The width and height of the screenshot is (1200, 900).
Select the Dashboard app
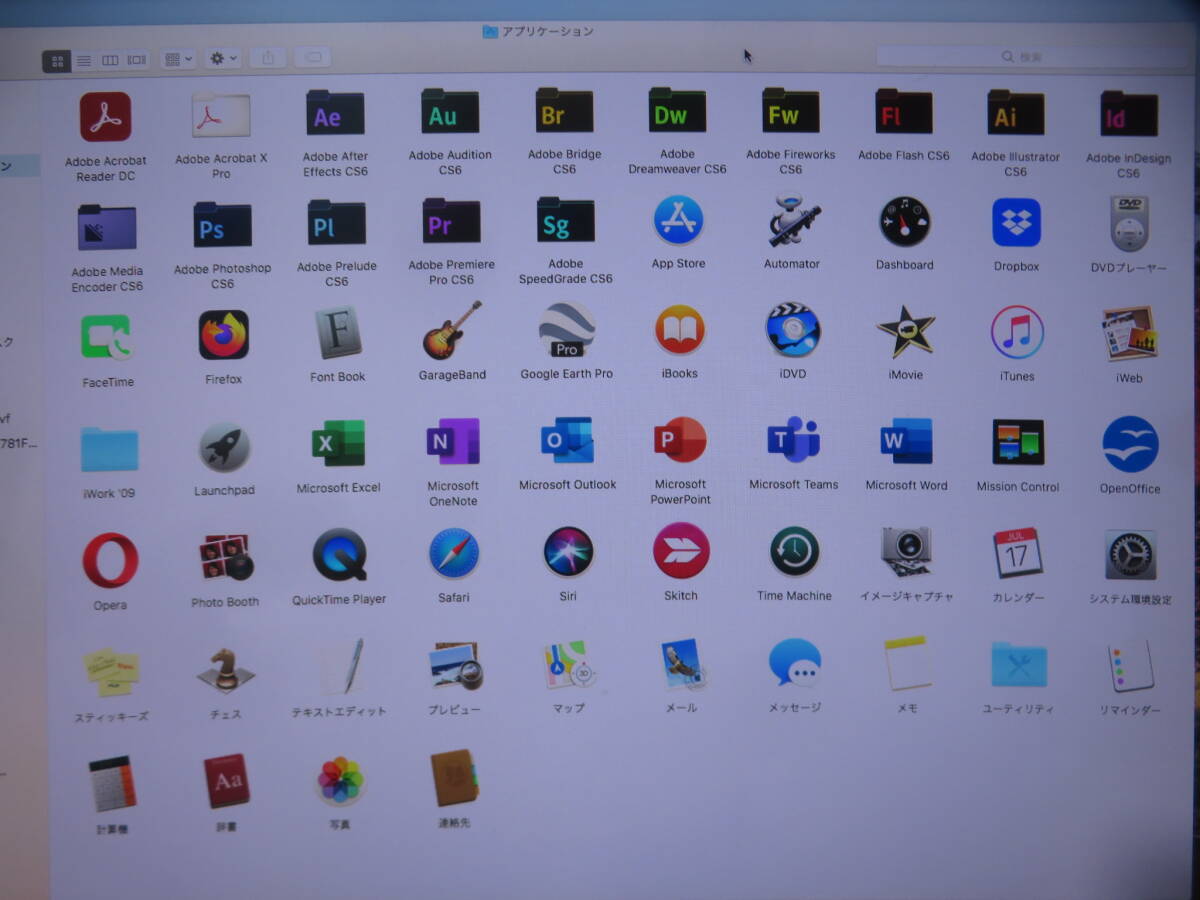coord(905,222)
